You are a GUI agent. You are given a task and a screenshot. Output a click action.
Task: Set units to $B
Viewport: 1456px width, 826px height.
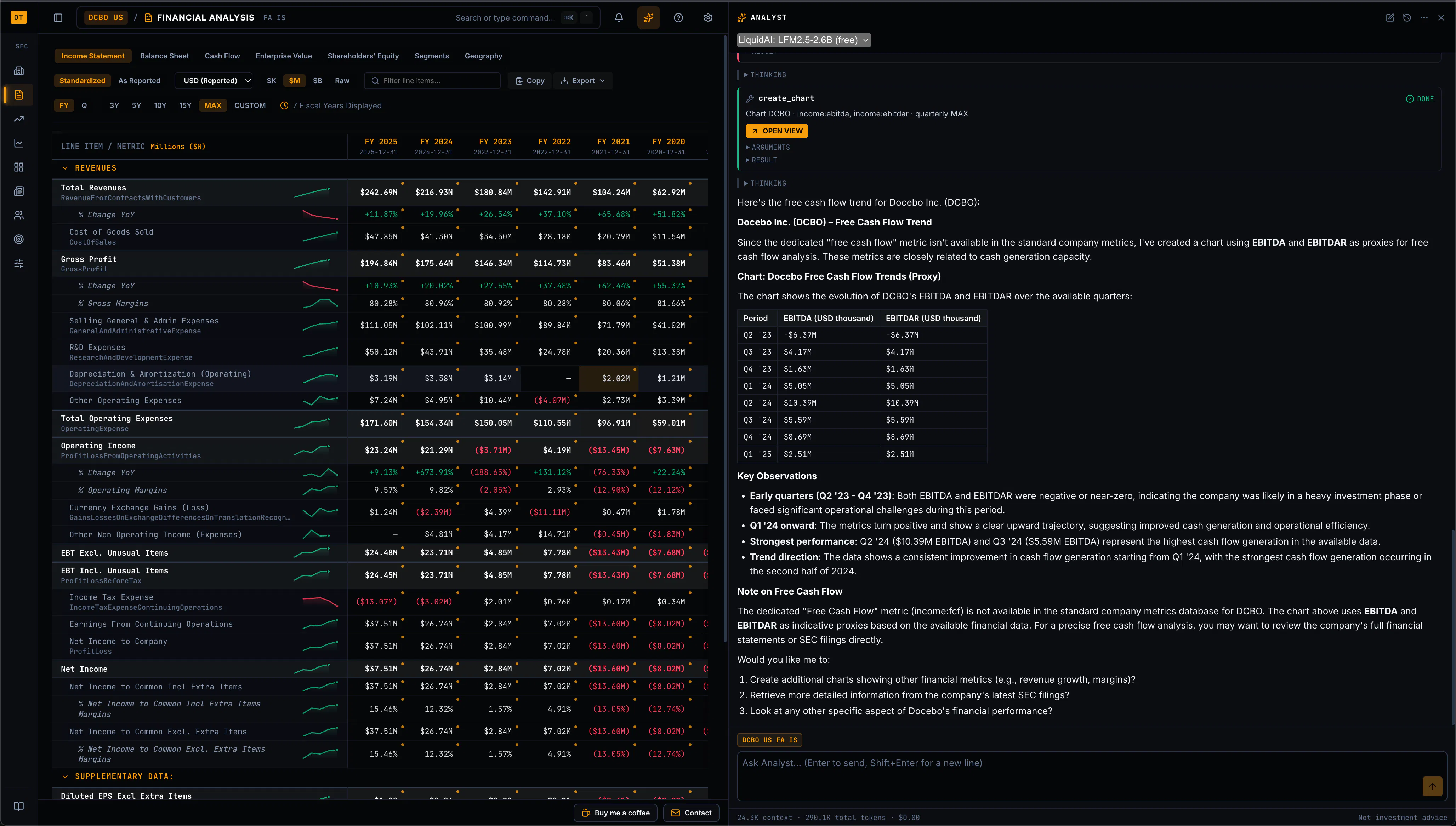318,81
